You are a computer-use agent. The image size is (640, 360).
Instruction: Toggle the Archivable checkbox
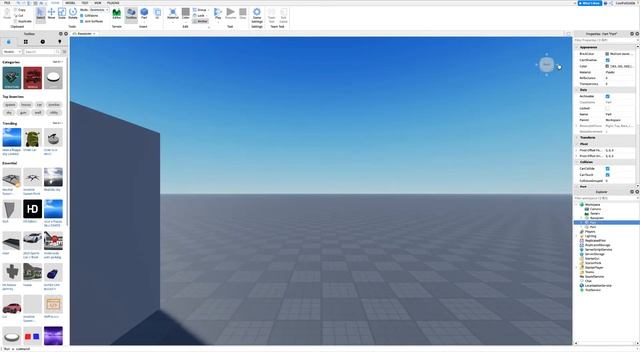(x=607, y=96)
